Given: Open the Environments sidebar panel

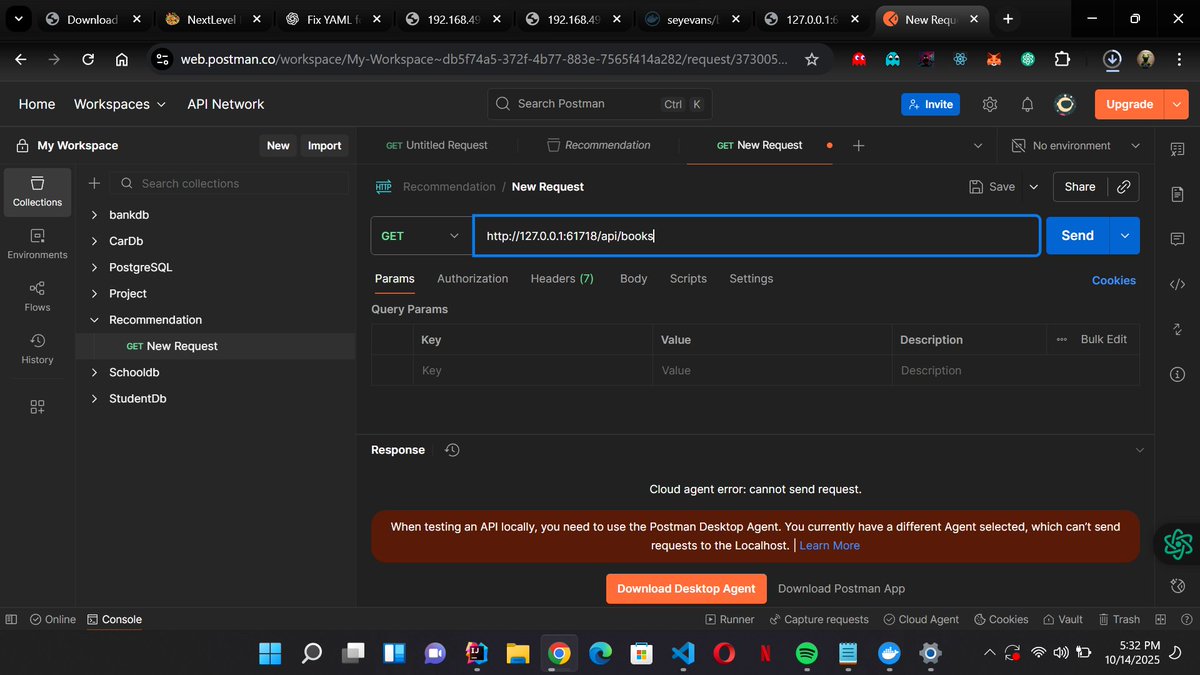Looking at the screenshot, I should pyautogui.click(x=37, y=245).
